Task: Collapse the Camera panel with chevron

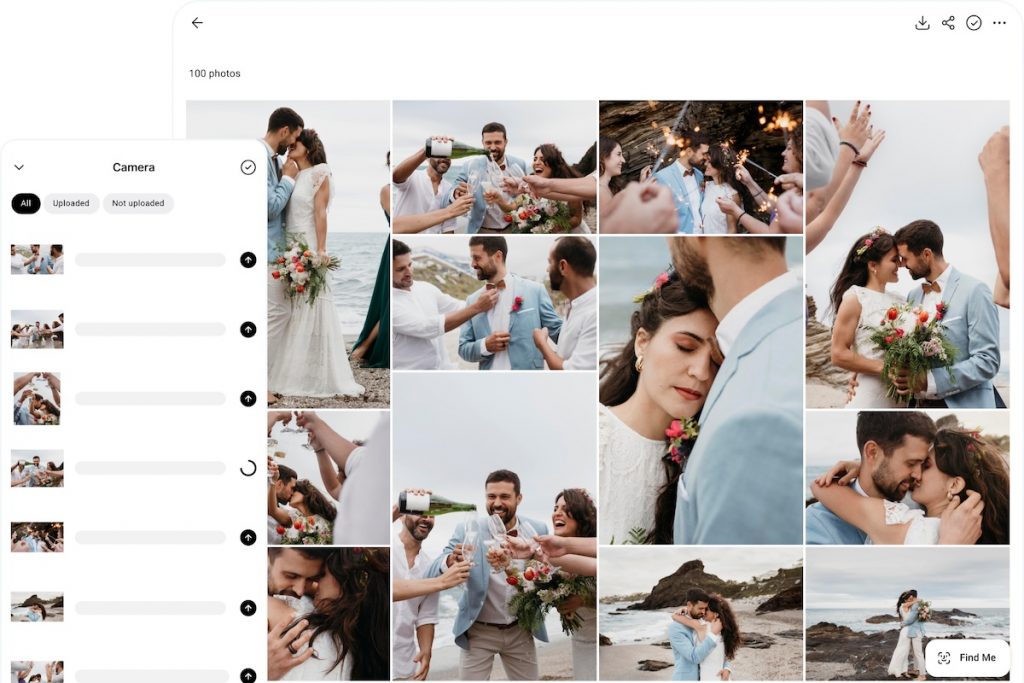Action: tap(19, 167)
